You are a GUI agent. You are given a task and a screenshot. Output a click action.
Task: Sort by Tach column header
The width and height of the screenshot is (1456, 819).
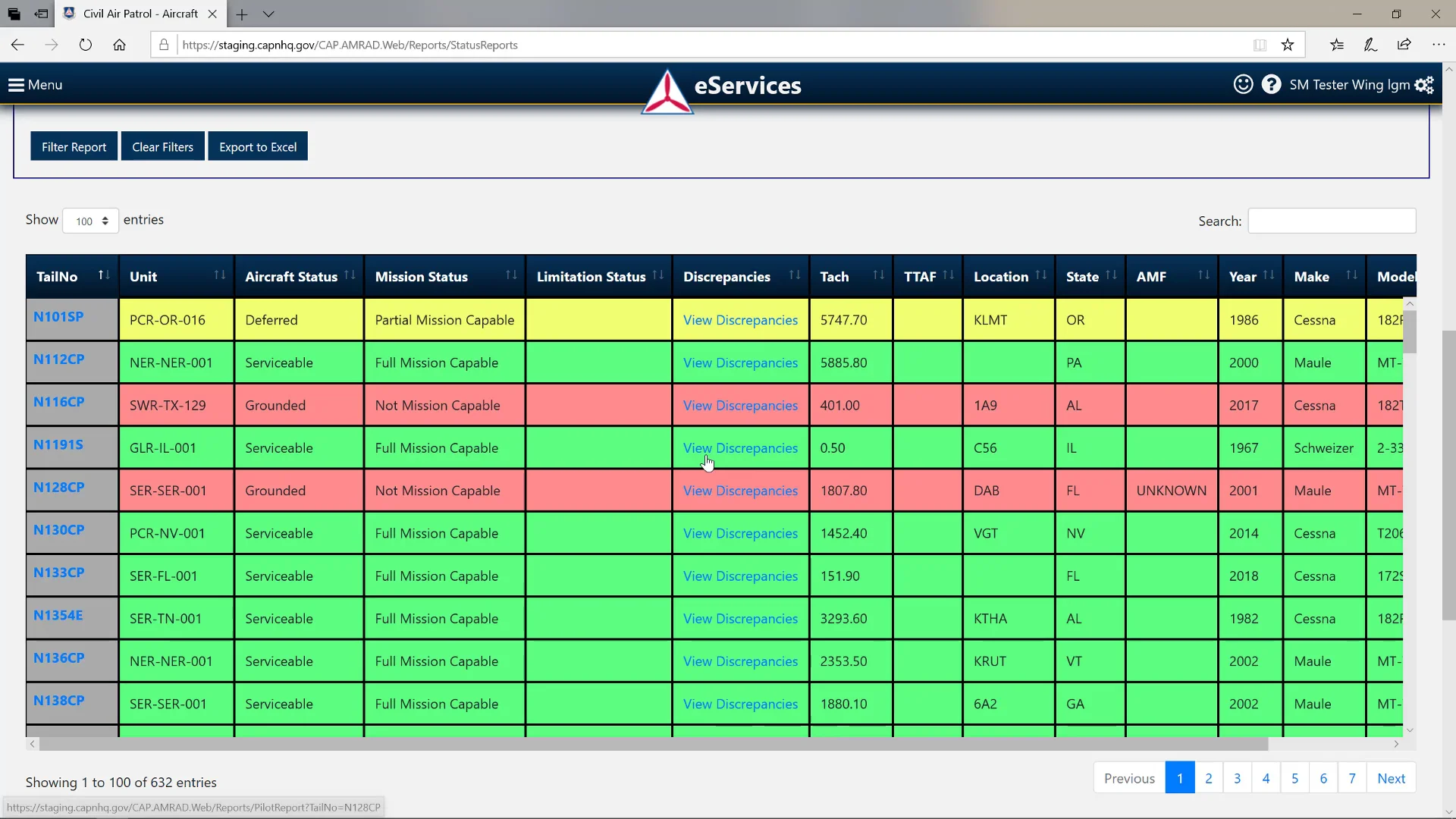[x=850, y=277]
